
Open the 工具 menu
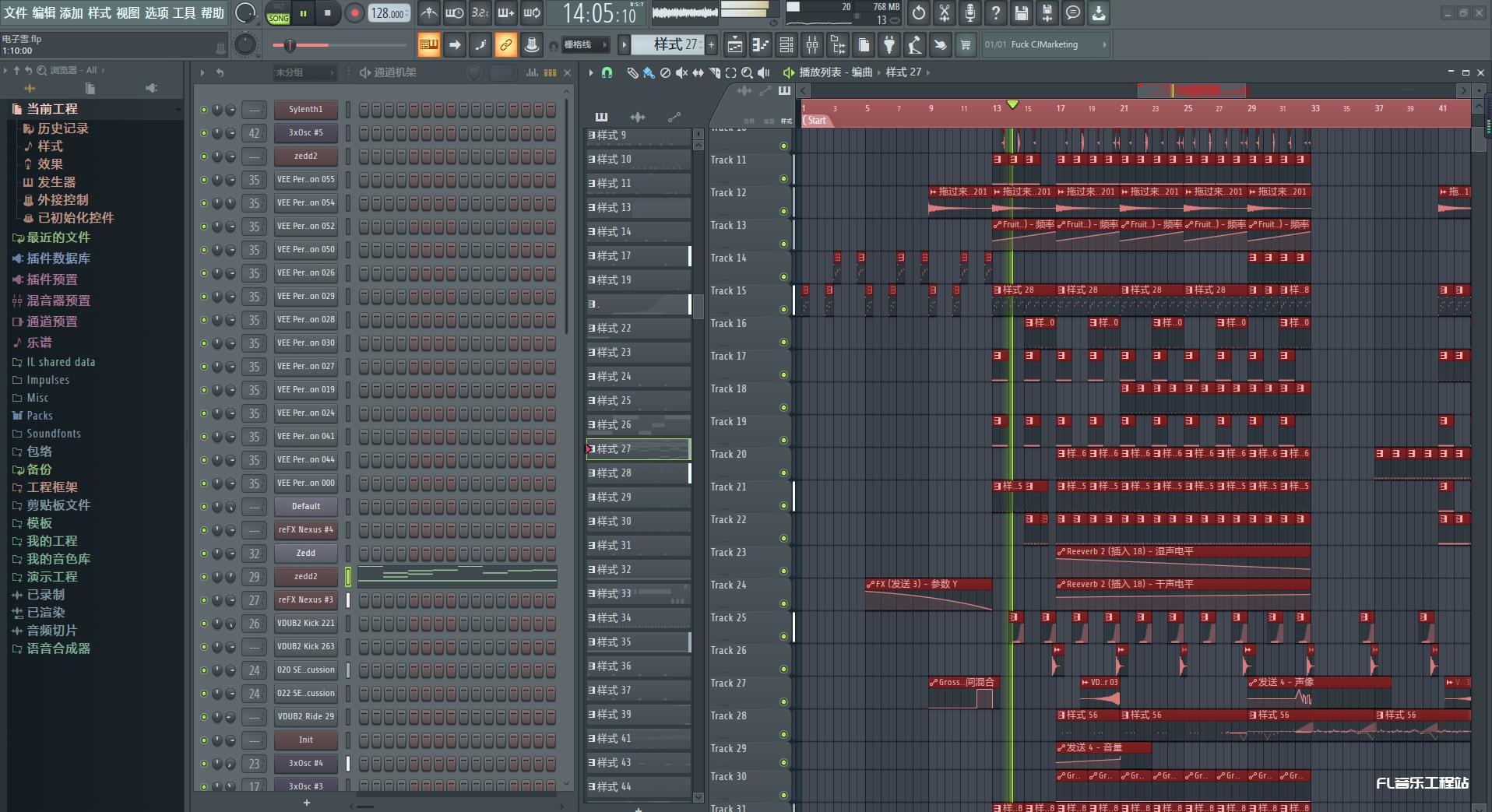coord(185,12)
